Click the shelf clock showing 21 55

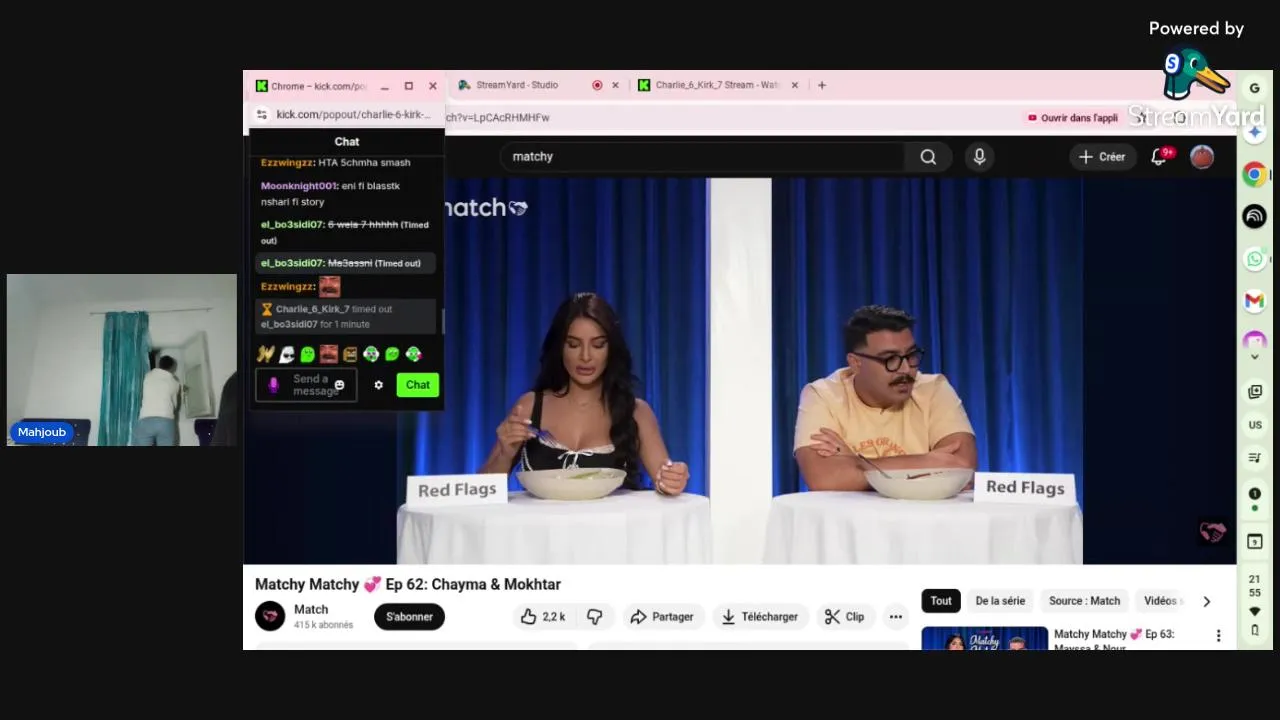coord(1255,586)
